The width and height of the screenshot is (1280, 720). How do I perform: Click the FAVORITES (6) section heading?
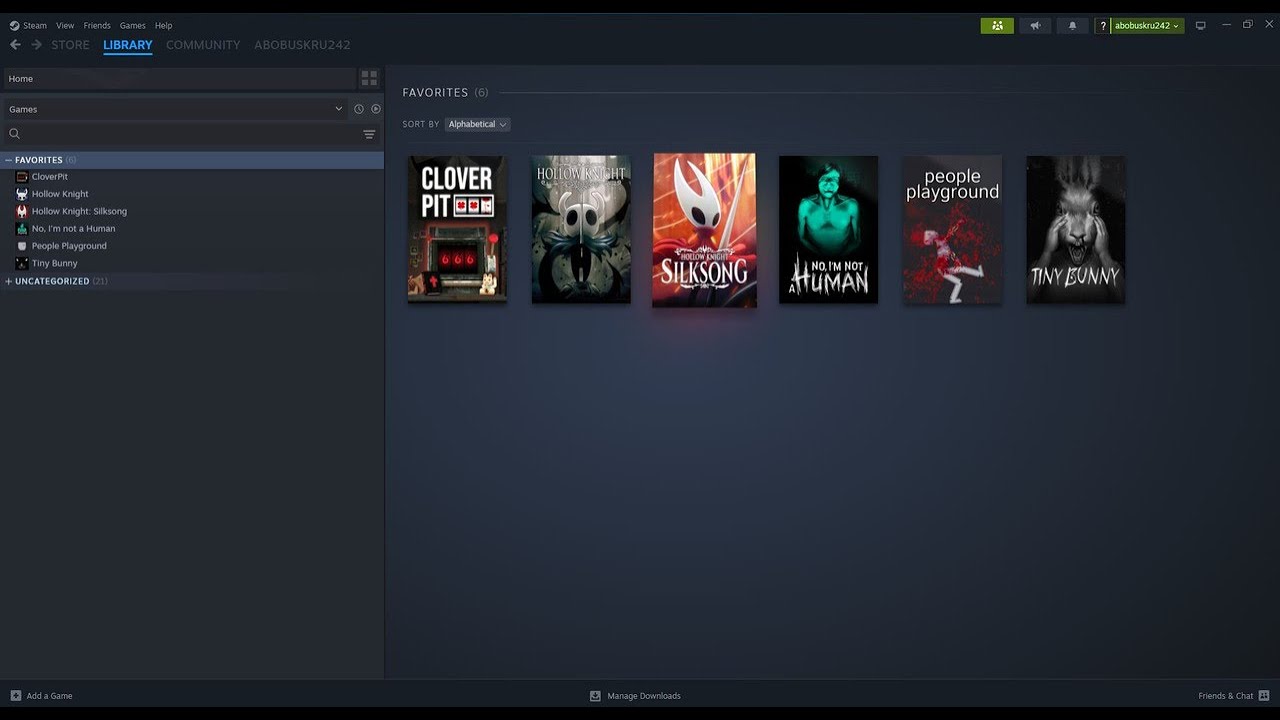coord(445,92)
